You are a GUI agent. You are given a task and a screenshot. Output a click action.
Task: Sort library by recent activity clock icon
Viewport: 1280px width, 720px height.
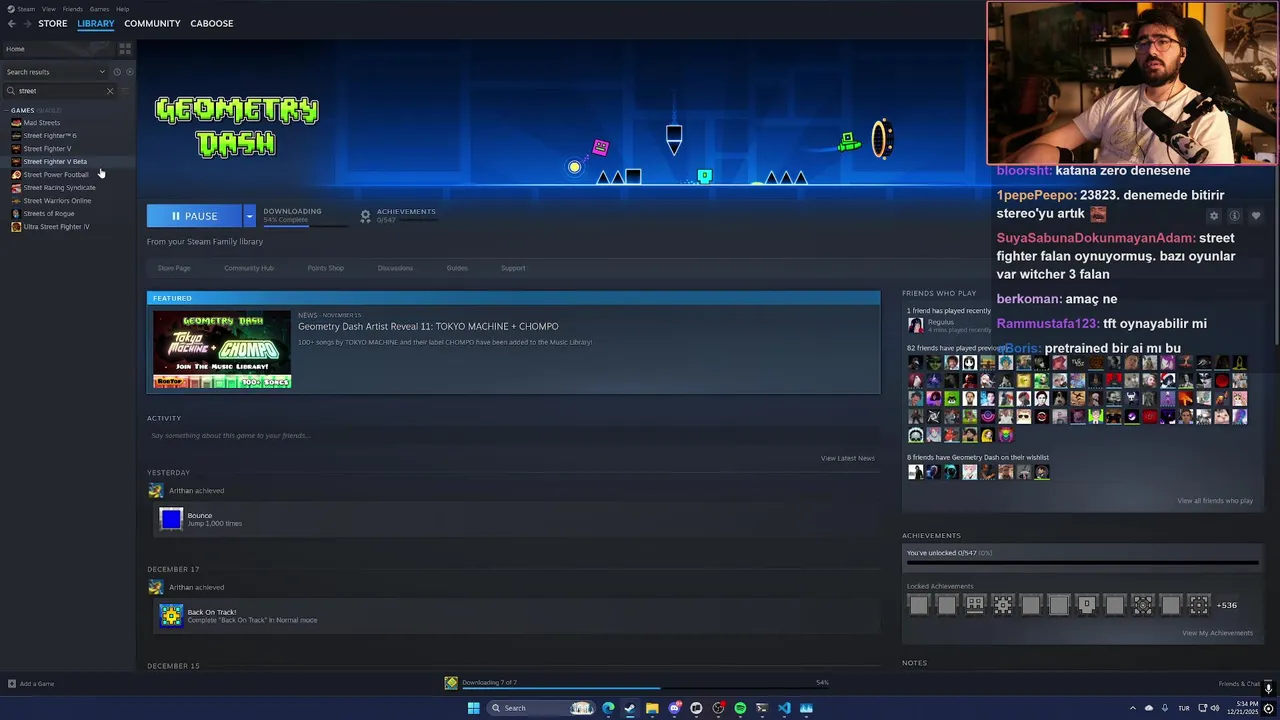(x=116, y=72)
